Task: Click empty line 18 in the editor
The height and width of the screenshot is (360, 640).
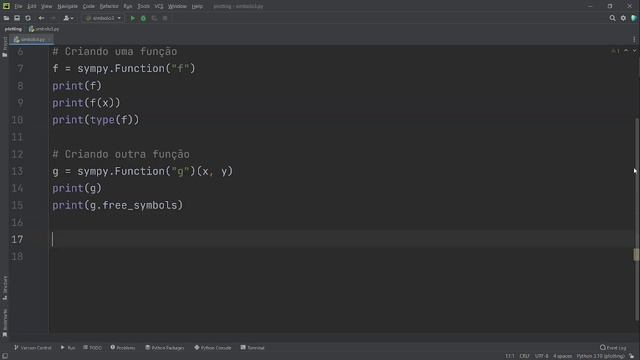Action: click(342, 257)
